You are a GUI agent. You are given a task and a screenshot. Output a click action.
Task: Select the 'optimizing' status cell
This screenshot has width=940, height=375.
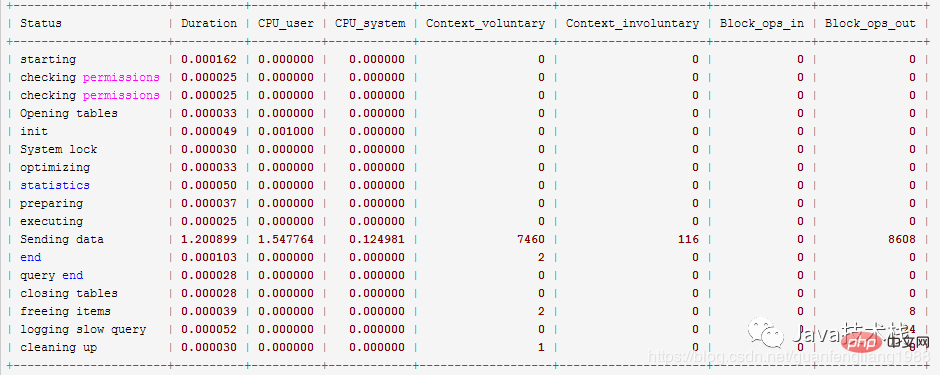(x=55, y=167)
